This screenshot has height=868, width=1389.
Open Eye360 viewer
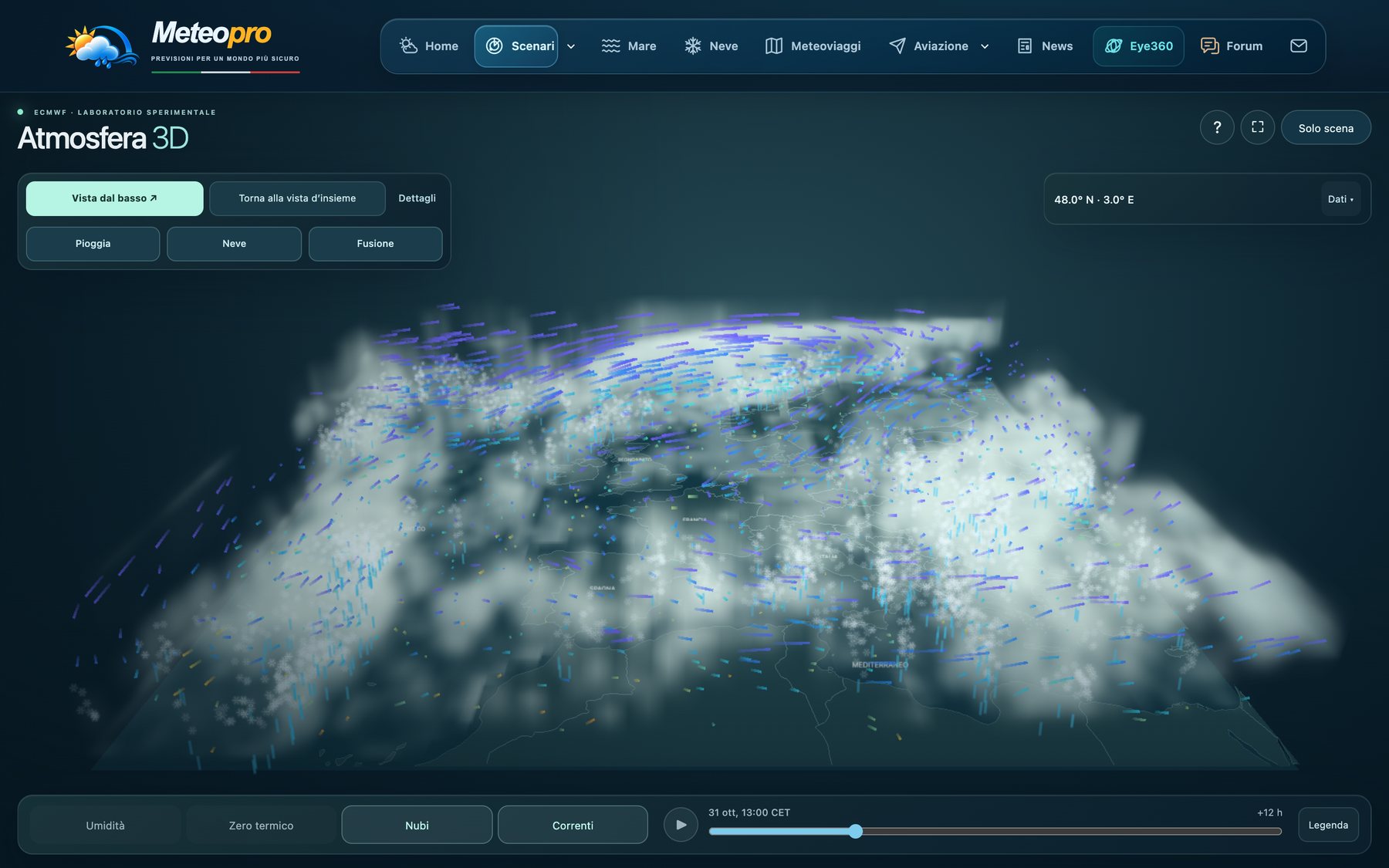(x=1138, y=46)
